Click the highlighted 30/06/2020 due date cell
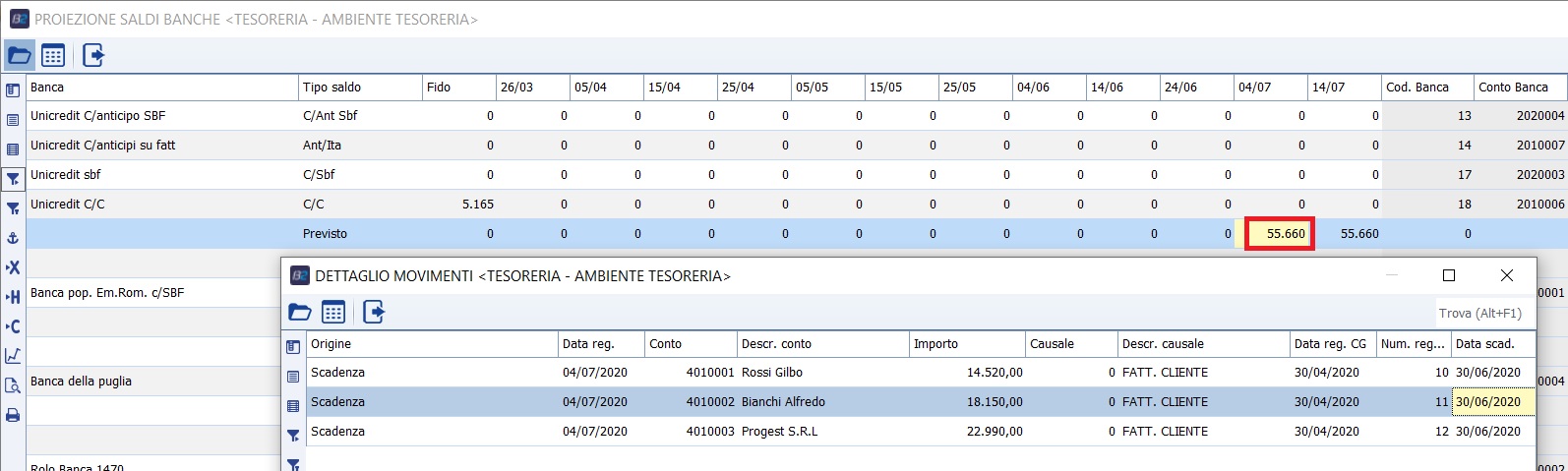1568x471 pixels. 1493,402
